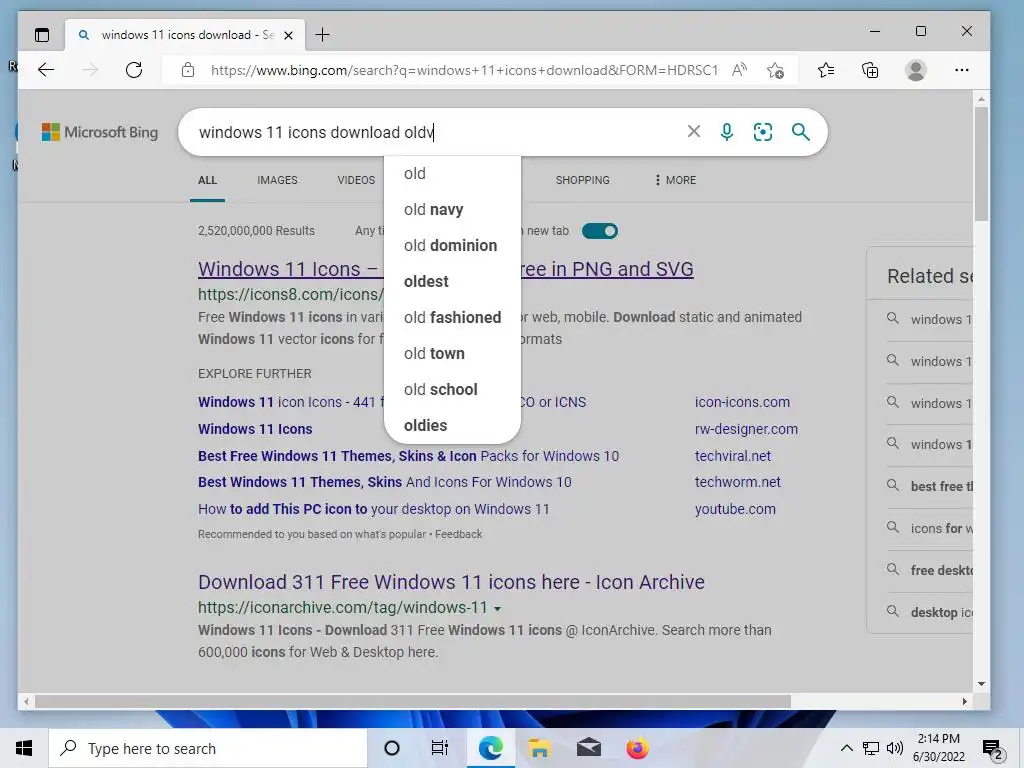The width and height of the screenshot is (1024, 768).
Task: Click the vertical scrollbar thumb
Action: click(x=981, y=163)
